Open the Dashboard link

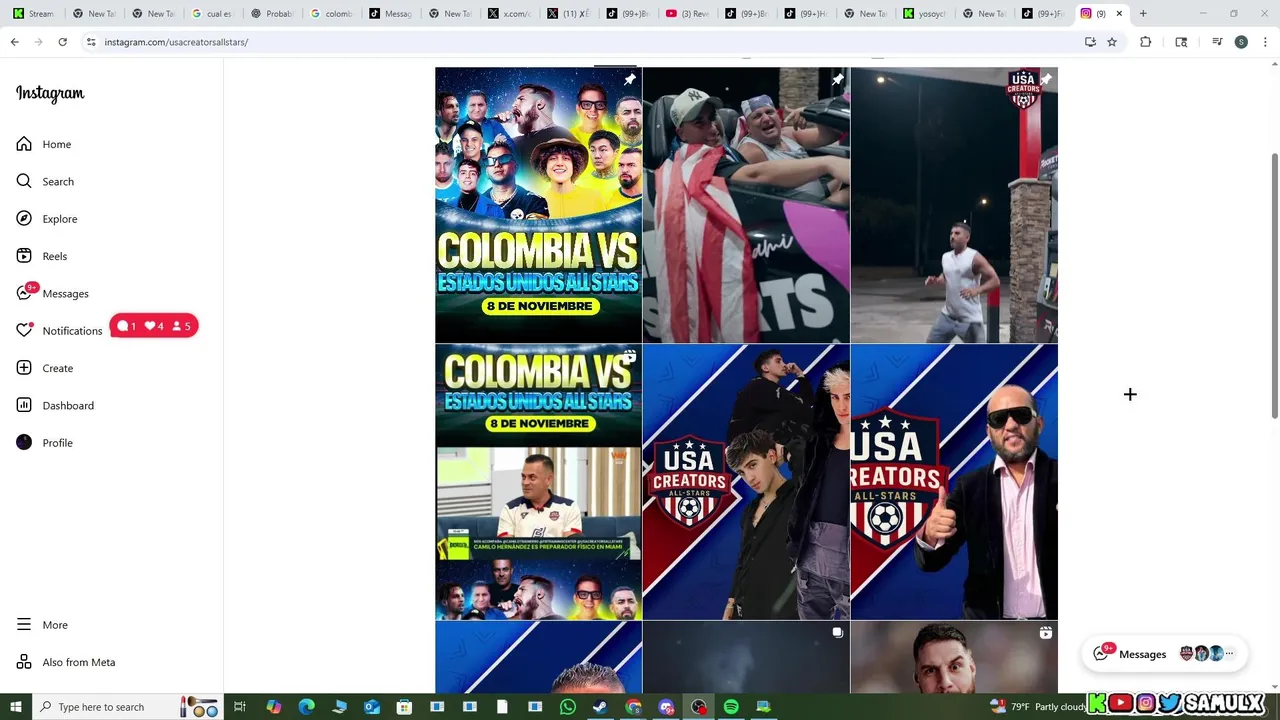[55, 405]
